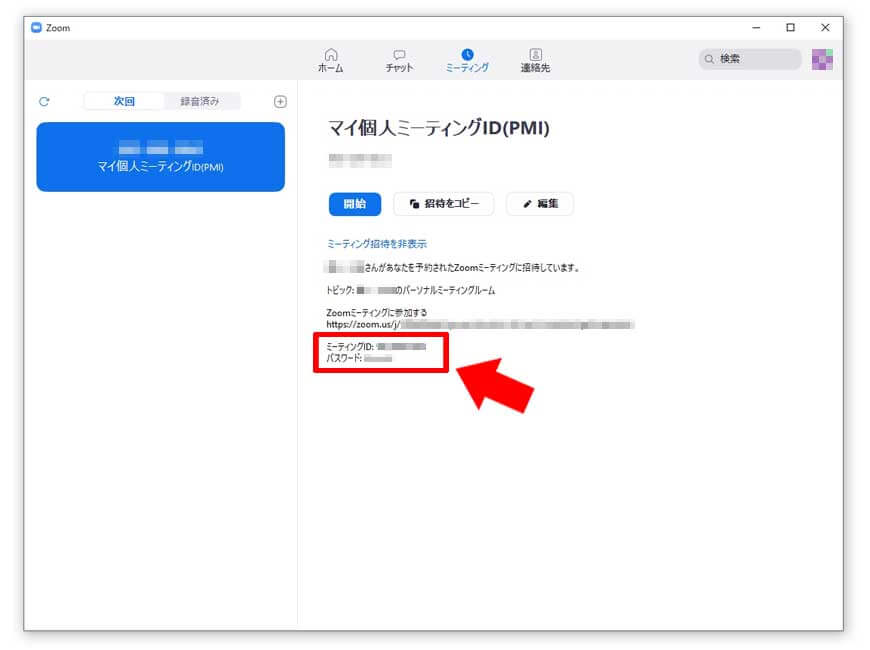
Task: Click the 検索 search field
Action: 750,59
